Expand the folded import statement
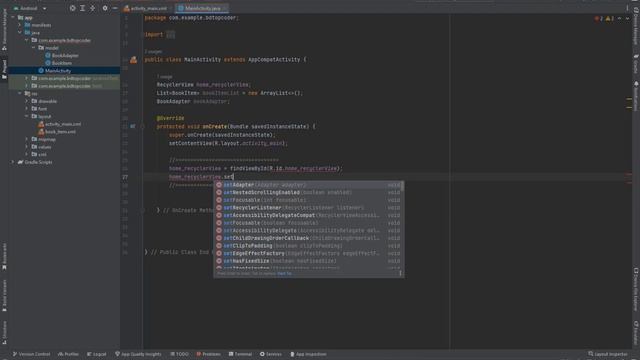Screen dimensions: 640x360 coord(171,35)
